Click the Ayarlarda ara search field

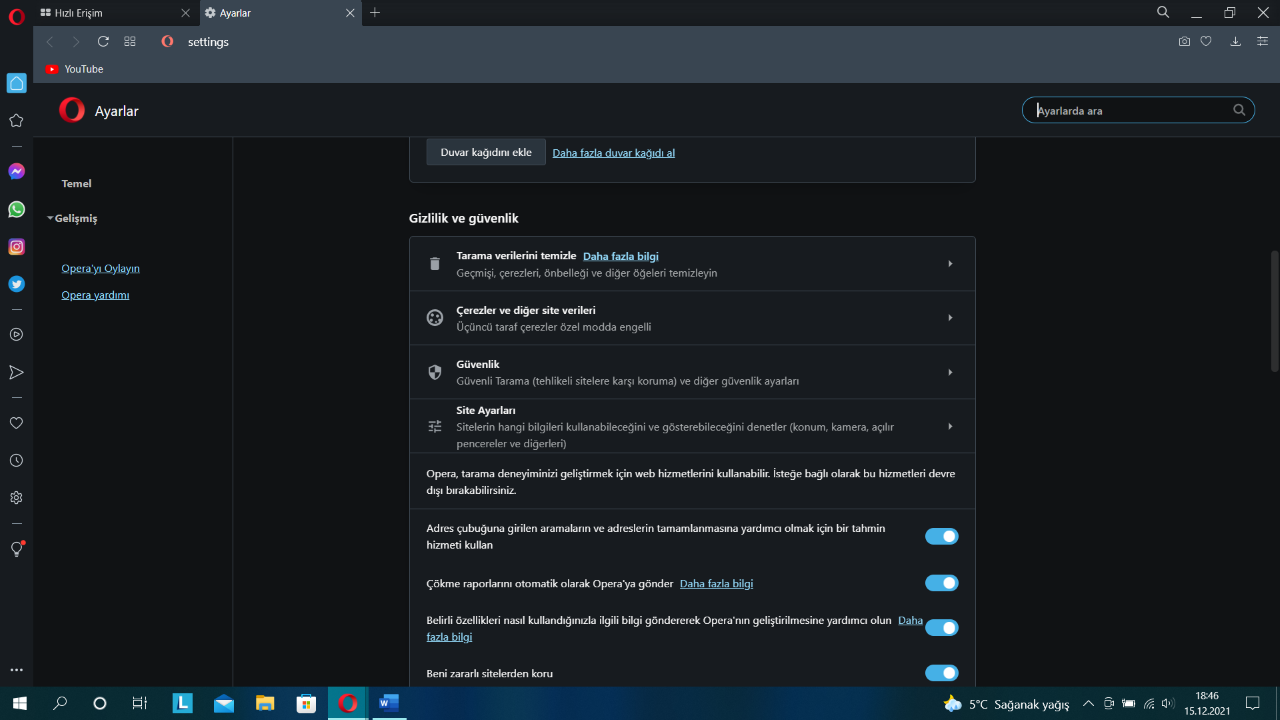point(1138,110)
